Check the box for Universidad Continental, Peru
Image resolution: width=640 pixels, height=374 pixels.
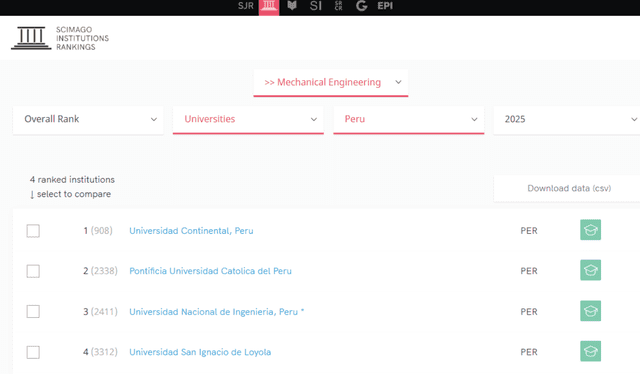(33, 231)
